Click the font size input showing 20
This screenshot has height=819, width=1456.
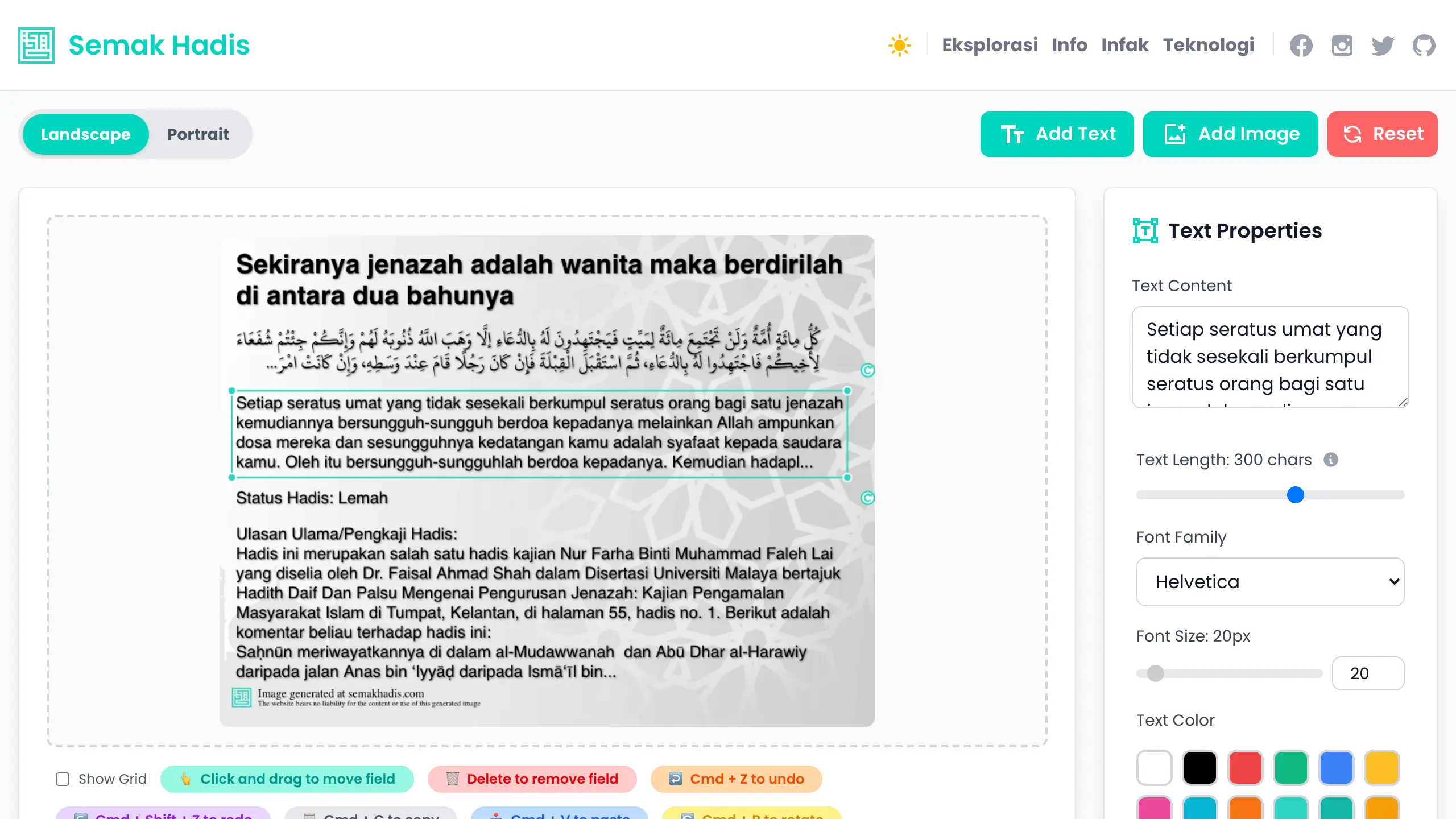pos(1368,673)
